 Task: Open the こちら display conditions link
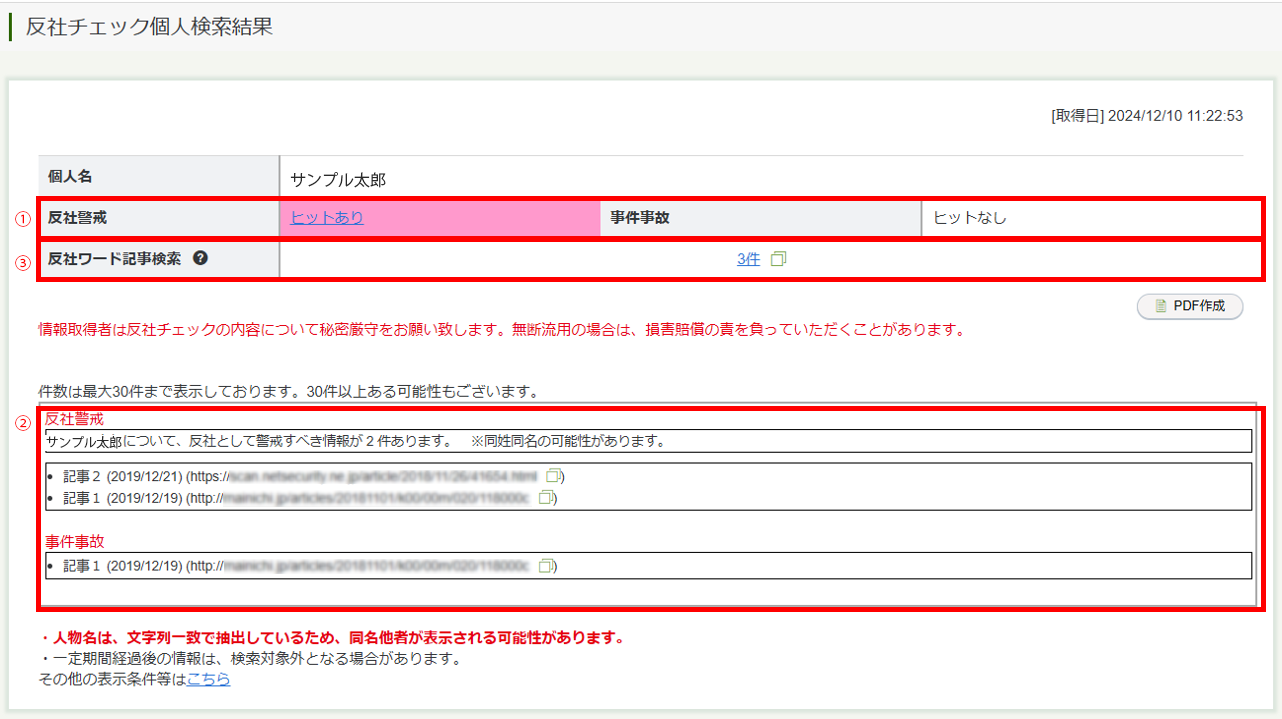(x=207, y=676)
